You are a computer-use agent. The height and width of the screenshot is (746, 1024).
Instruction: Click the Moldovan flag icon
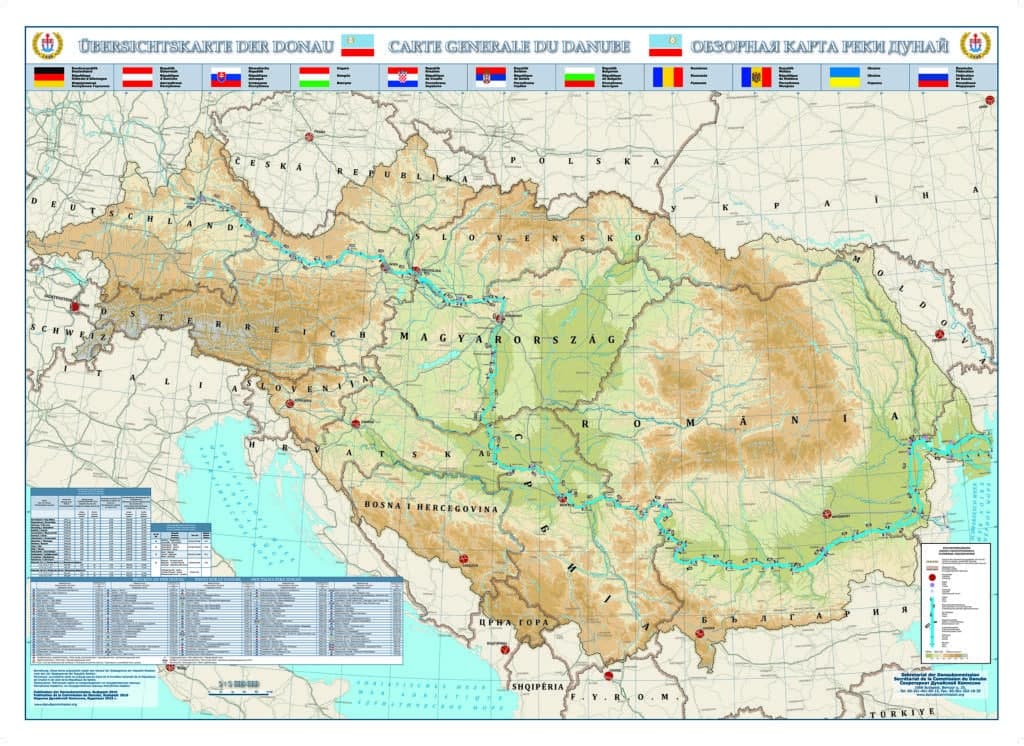(756, 77)
